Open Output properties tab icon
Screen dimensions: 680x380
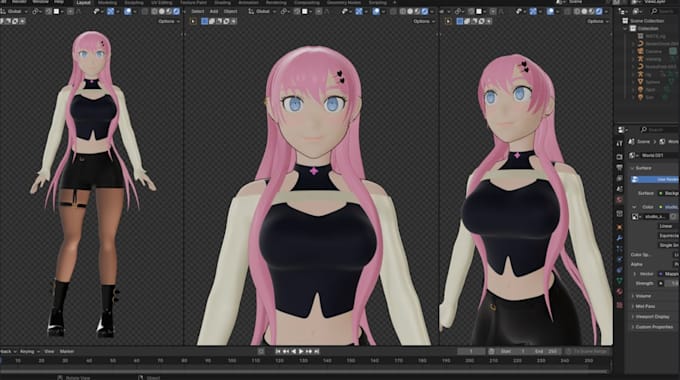coord(619,167)
